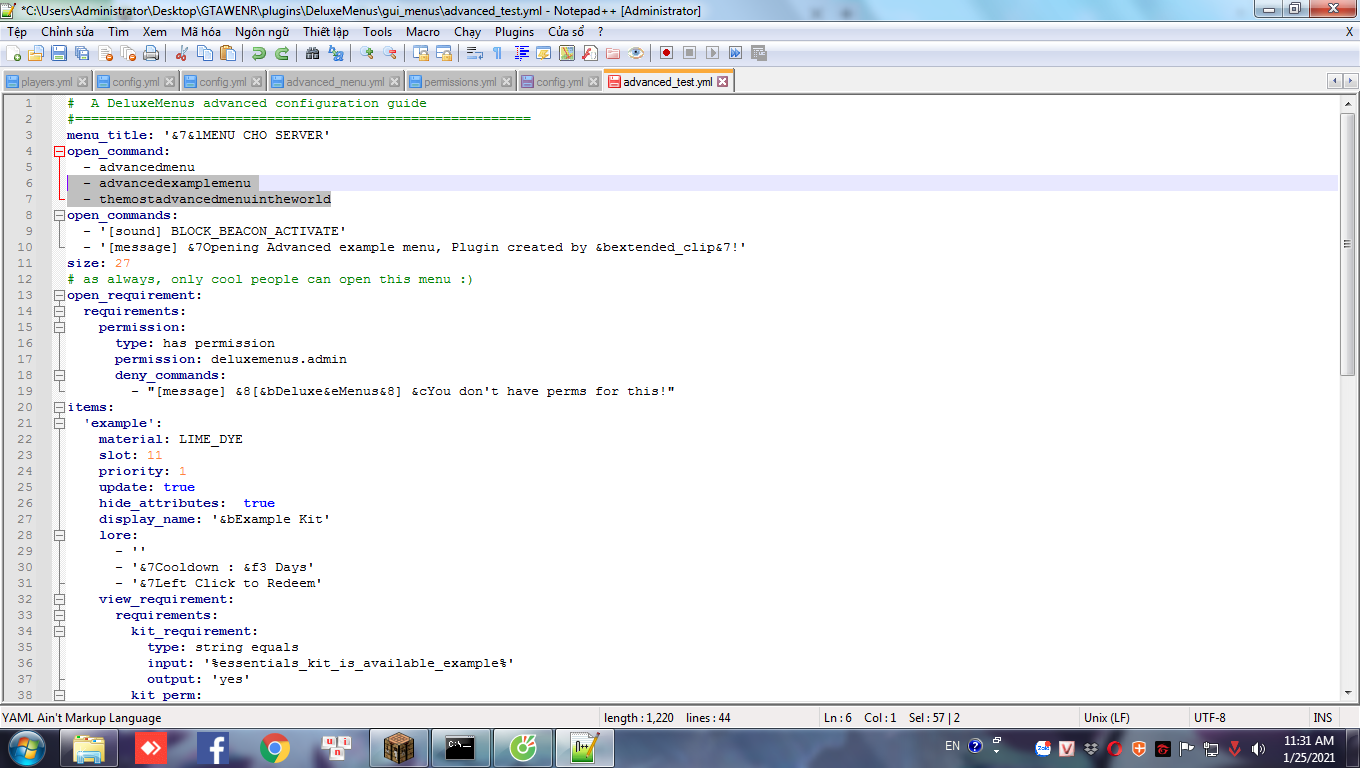
Task: Collapse the items fold on line 20
Action: [59, 408]
